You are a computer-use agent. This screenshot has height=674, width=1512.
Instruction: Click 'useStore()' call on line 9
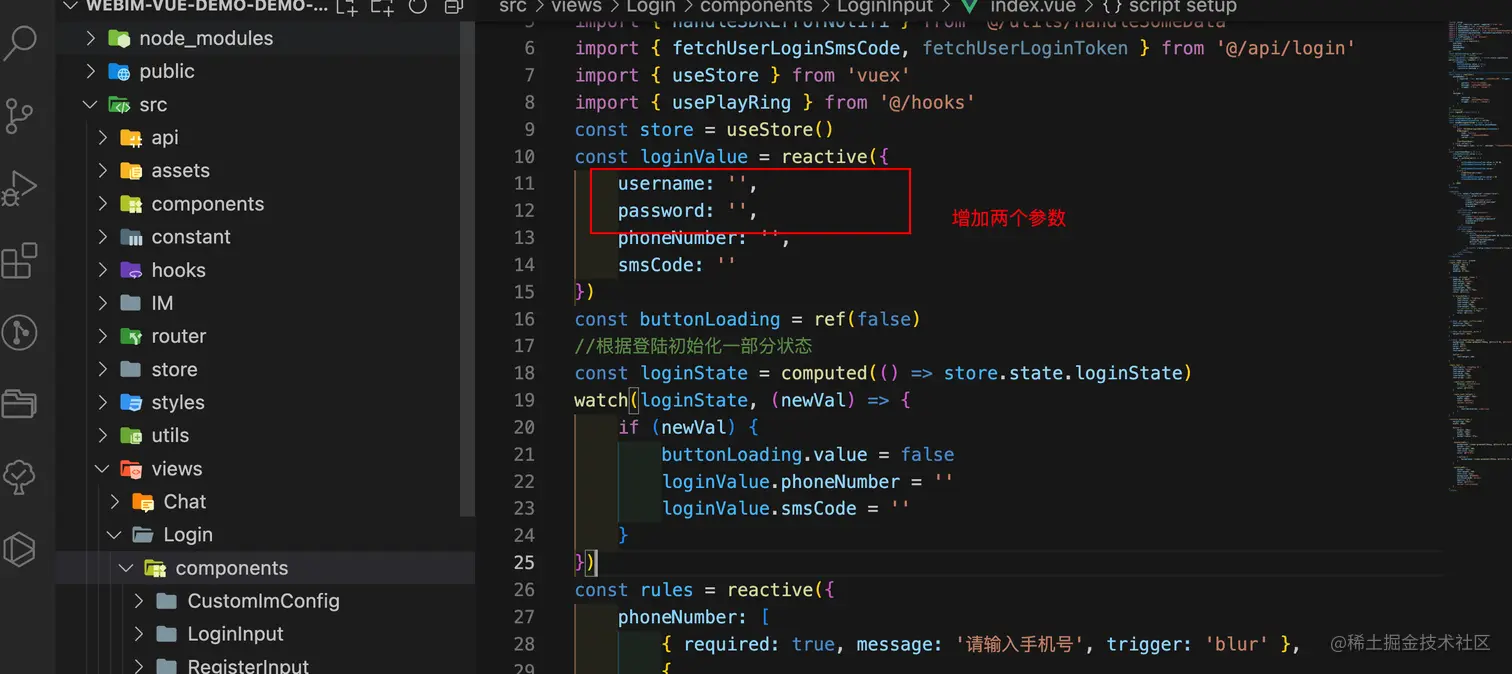(x=780, y=129)
